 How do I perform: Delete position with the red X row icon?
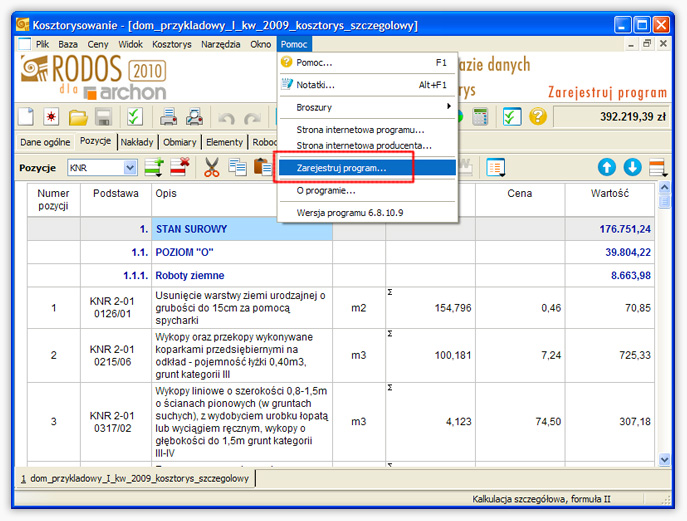pos(180,167)
